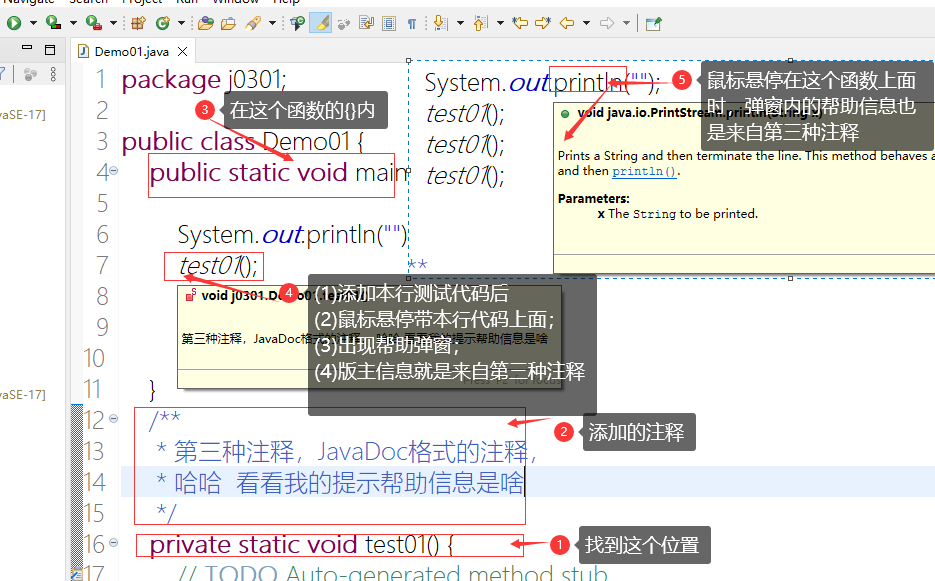Click the 'test01();' call on line 7
The width and height of the screenshot is (935, 581).
(218, 266)
